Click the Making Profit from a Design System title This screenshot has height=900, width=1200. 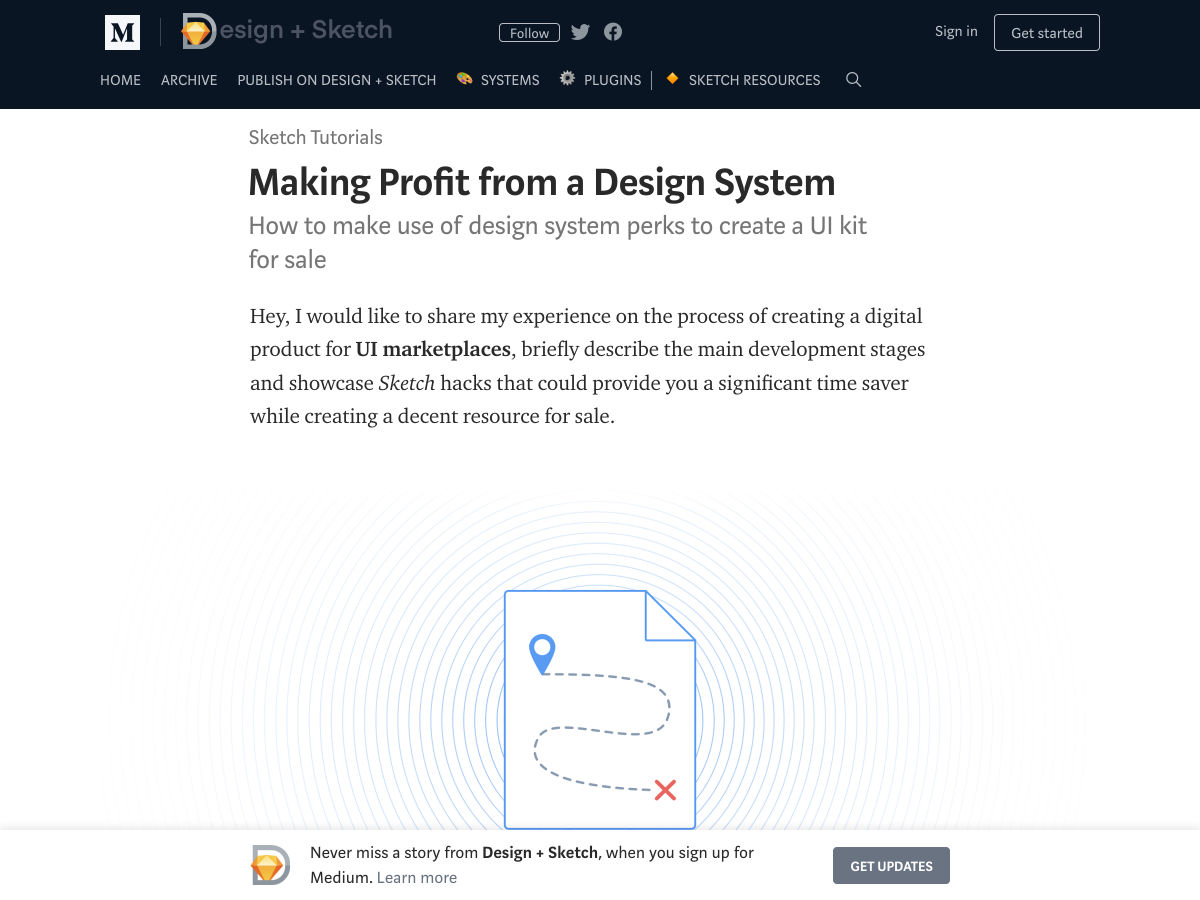[x=542, y=183]
